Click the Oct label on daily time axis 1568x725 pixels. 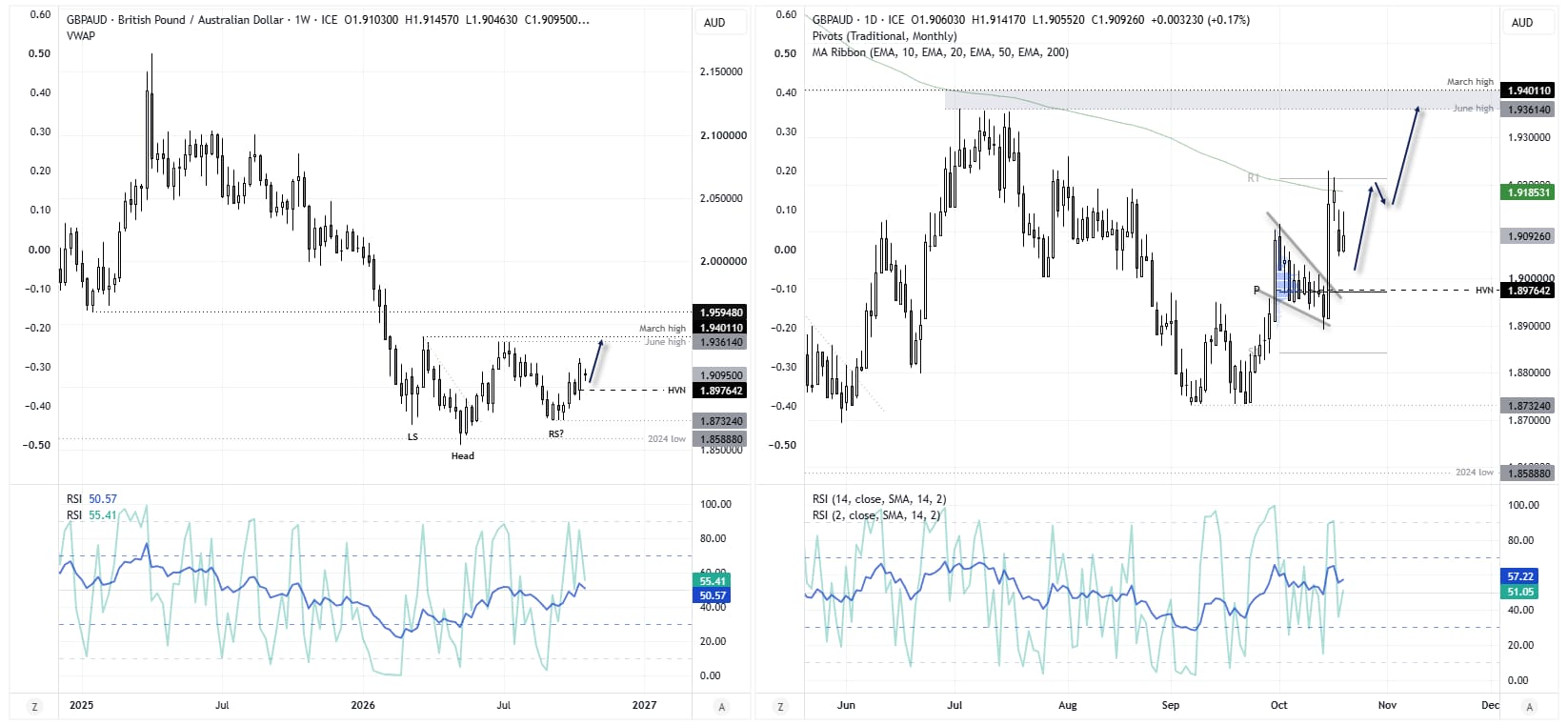(1279, 706)
